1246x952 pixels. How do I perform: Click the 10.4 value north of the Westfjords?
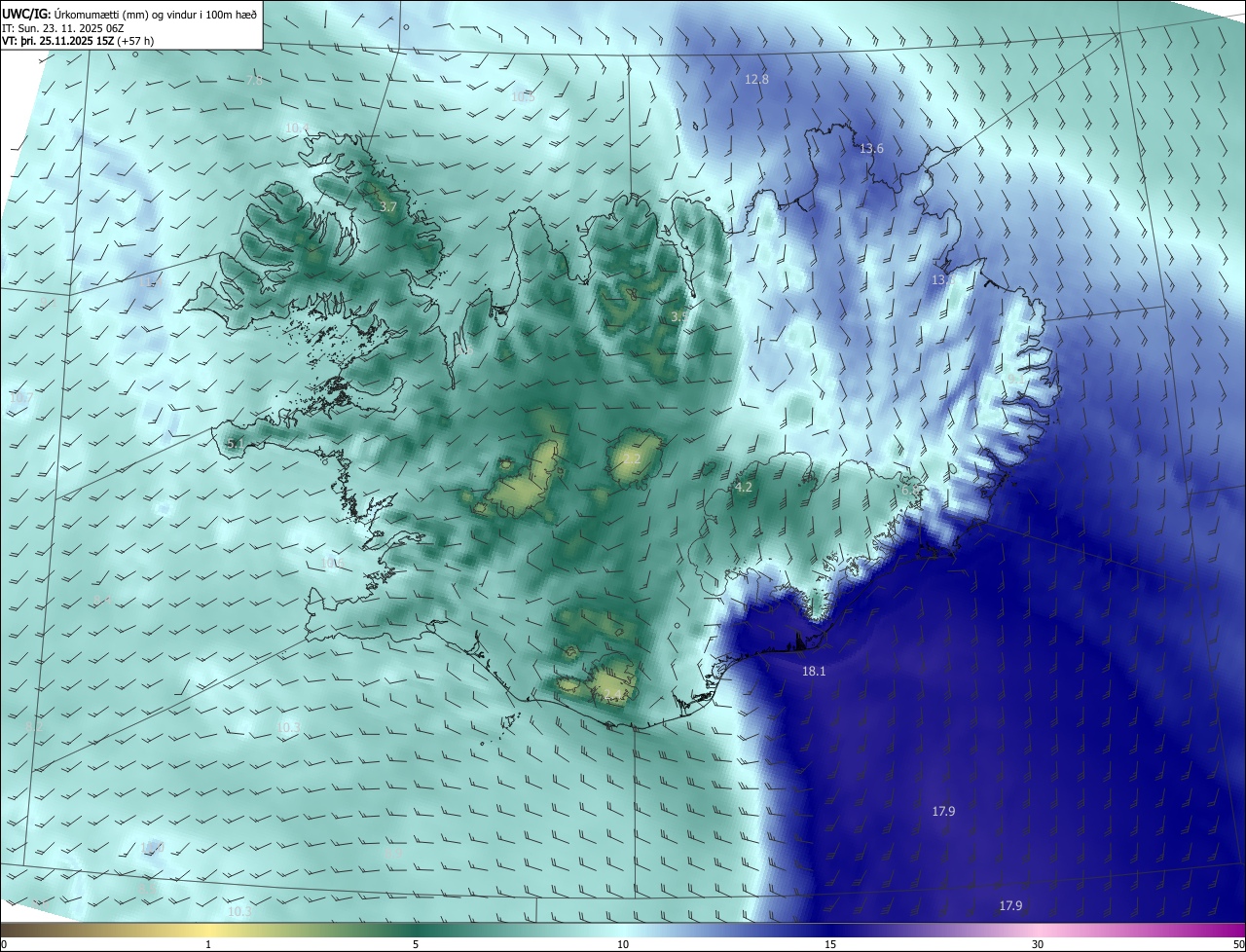click(x=297, y=128)
